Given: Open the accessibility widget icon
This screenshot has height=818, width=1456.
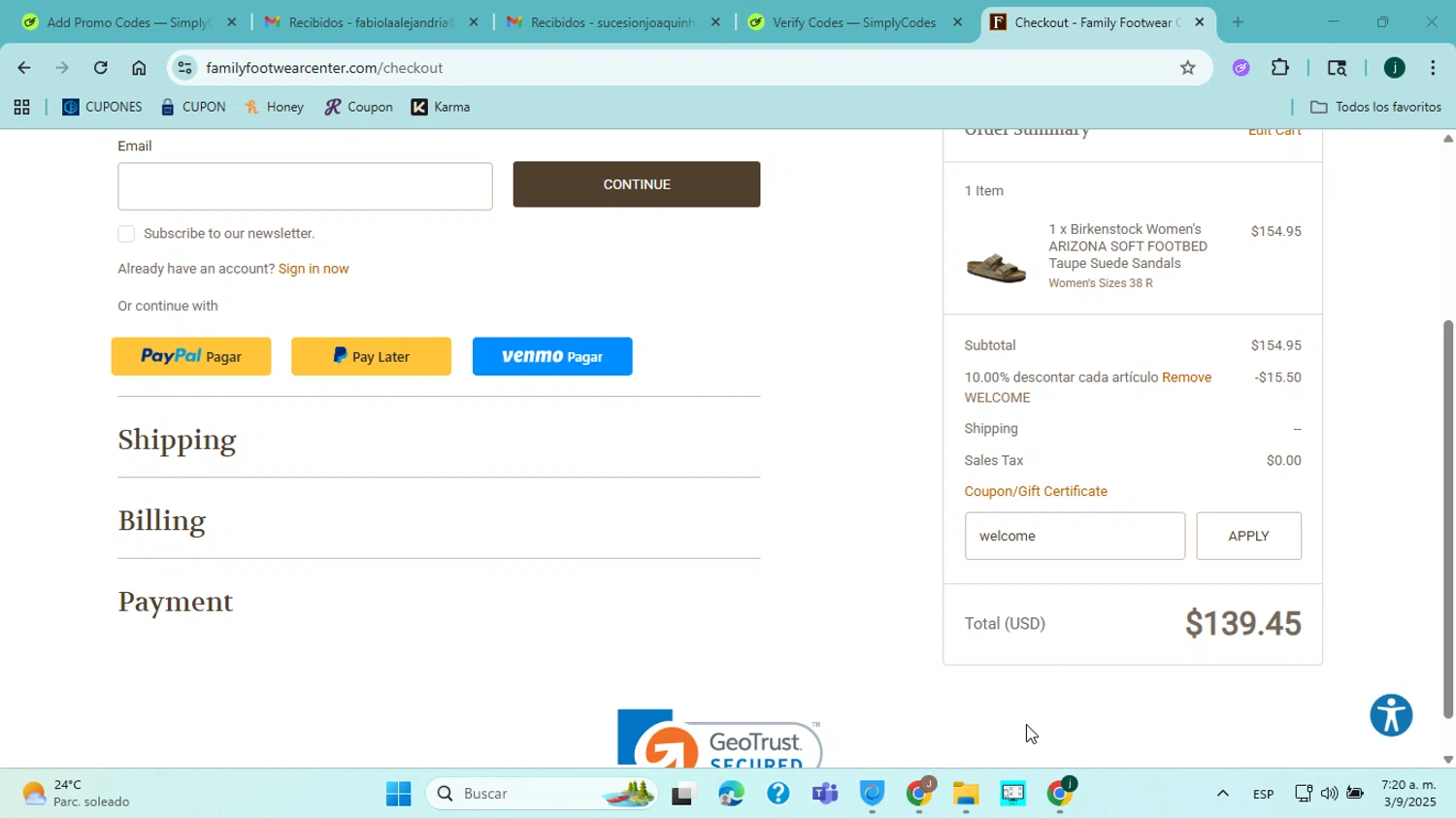Looking at the screenshot, I should [1391, 715].
